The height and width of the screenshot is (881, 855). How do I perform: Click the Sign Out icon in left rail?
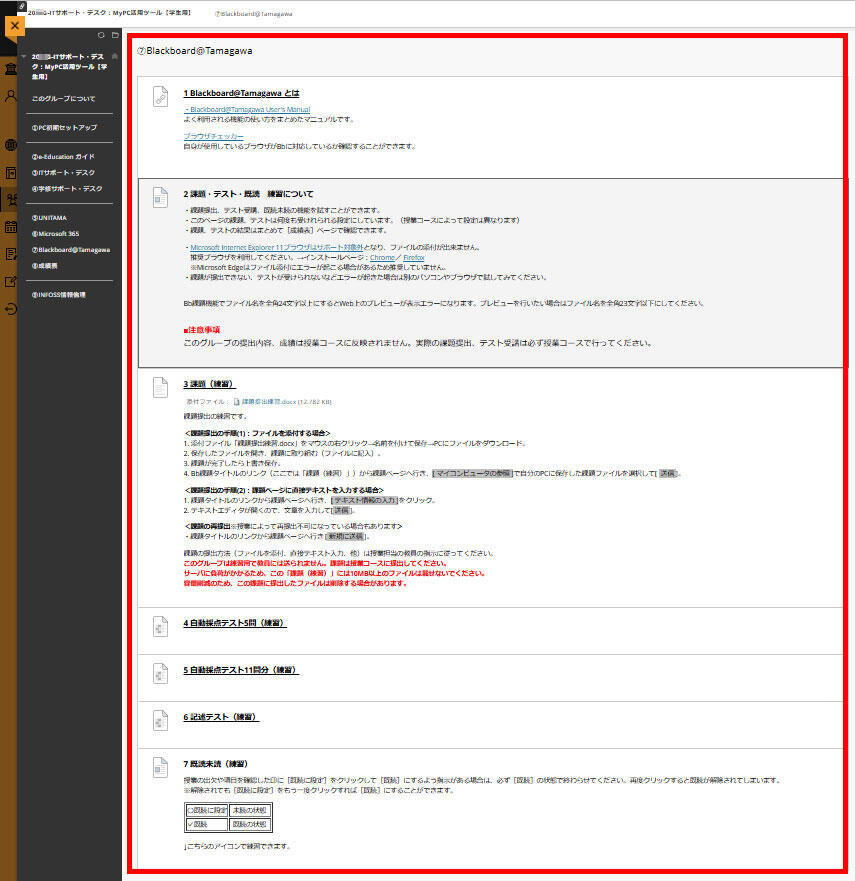point(11,308)
